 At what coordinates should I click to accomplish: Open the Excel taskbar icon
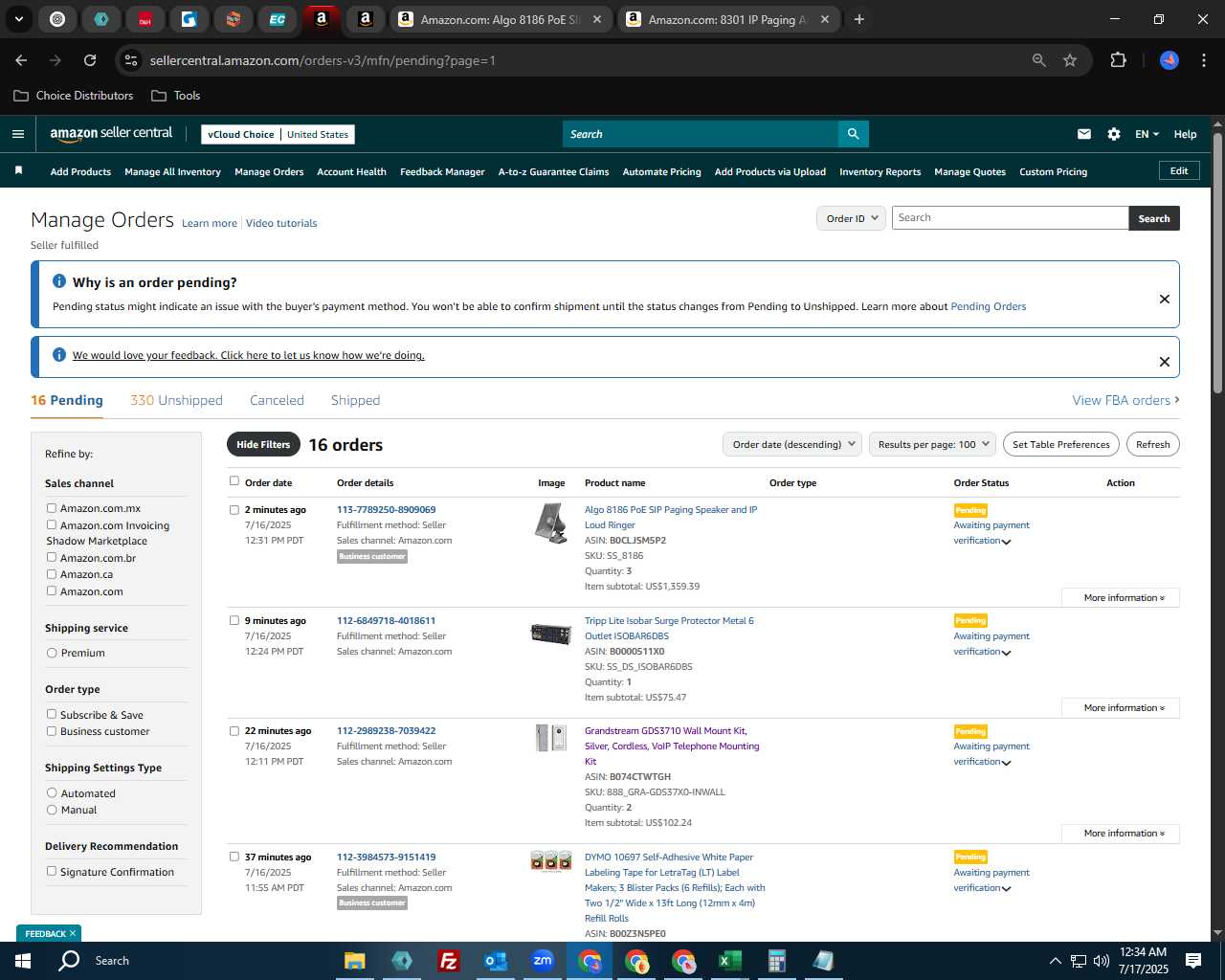(729, 961)
